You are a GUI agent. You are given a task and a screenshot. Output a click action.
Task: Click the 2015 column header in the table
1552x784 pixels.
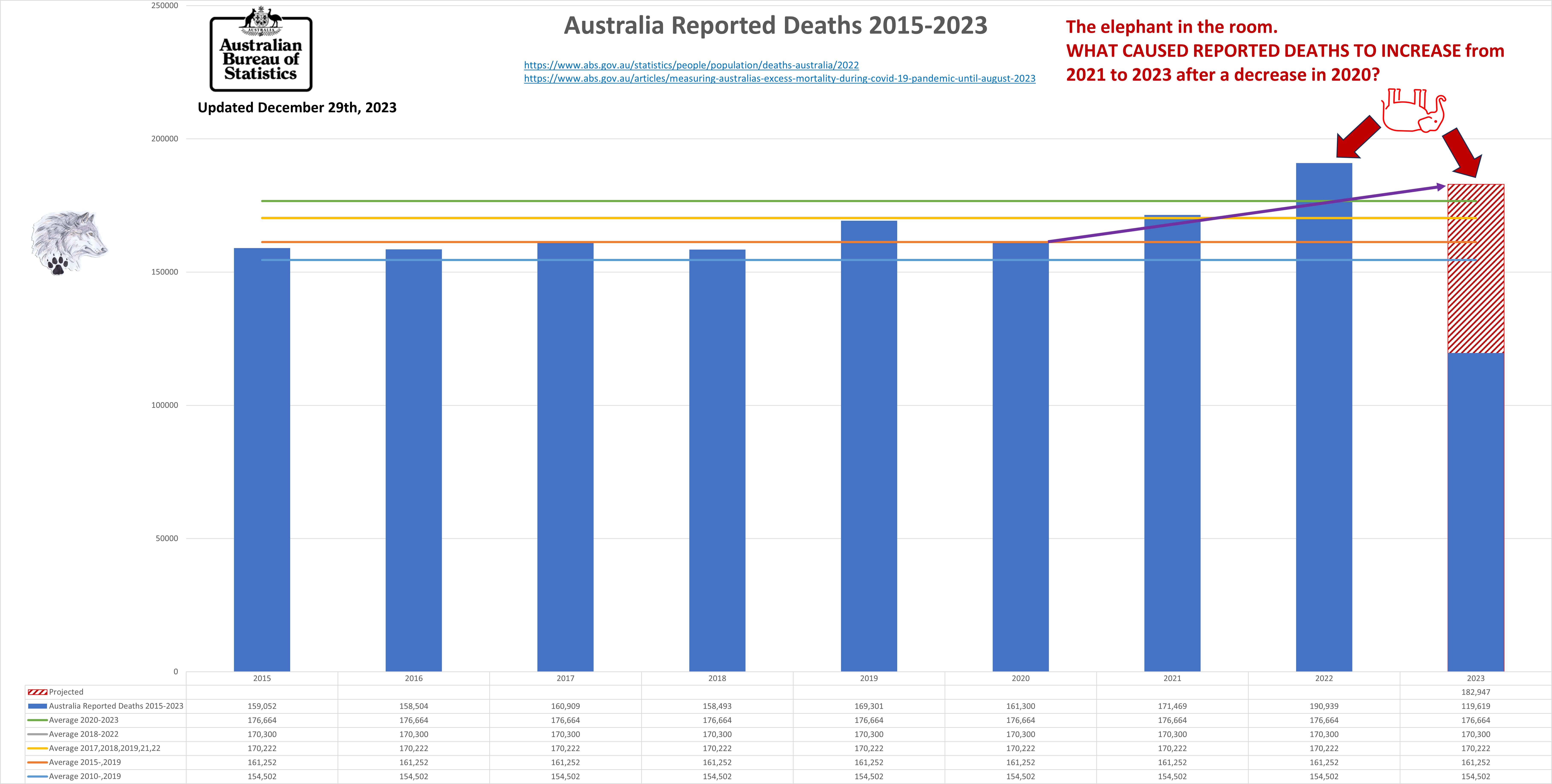[262, 678]
